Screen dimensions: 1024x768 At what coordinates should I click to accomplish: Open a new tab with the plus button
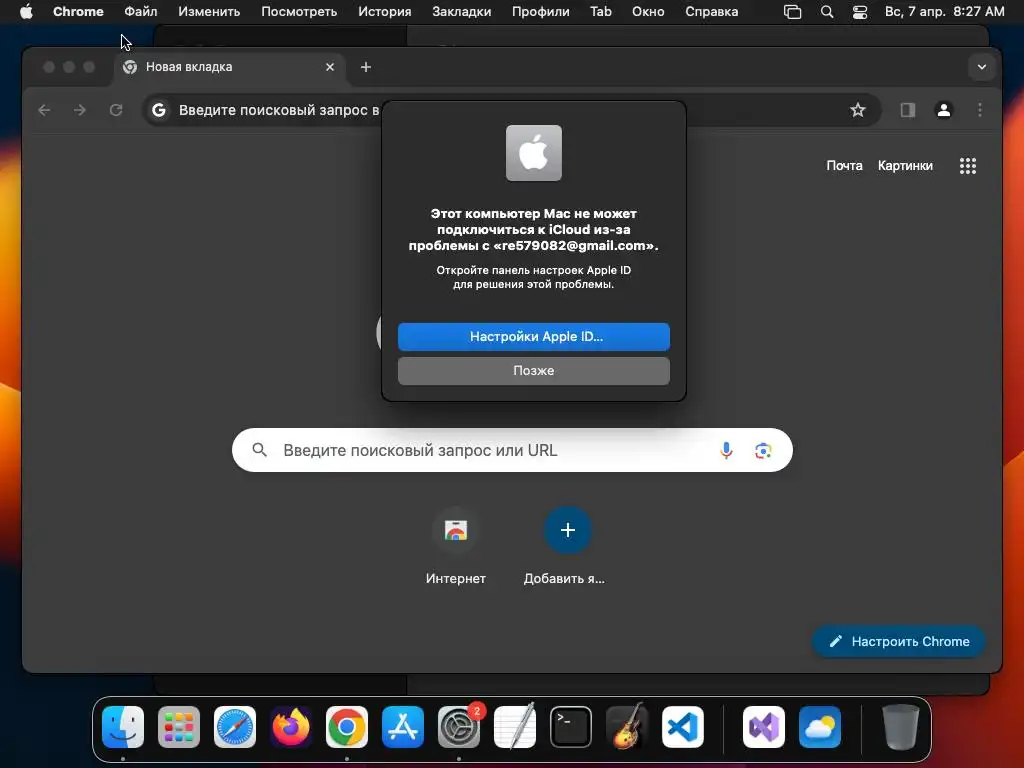point(366,67)
